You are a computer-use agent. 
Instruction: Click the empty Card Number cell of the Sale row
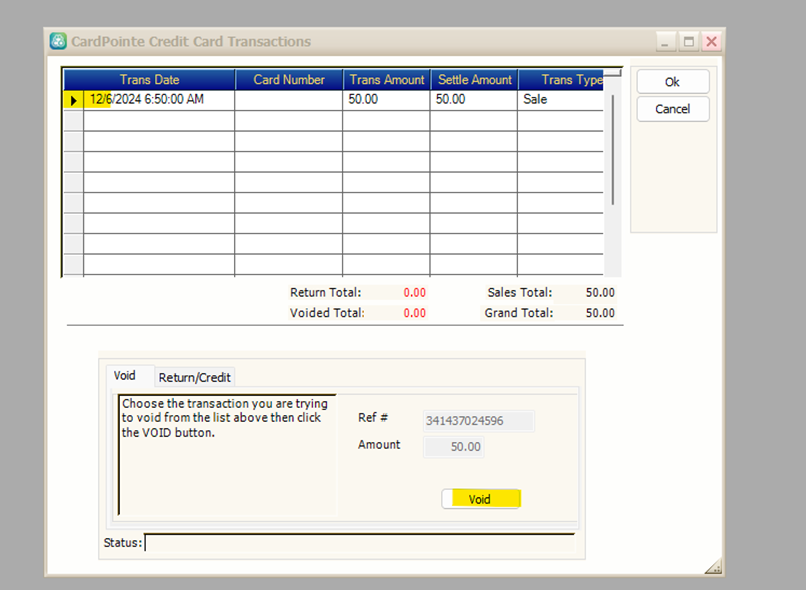pos(288,100)
